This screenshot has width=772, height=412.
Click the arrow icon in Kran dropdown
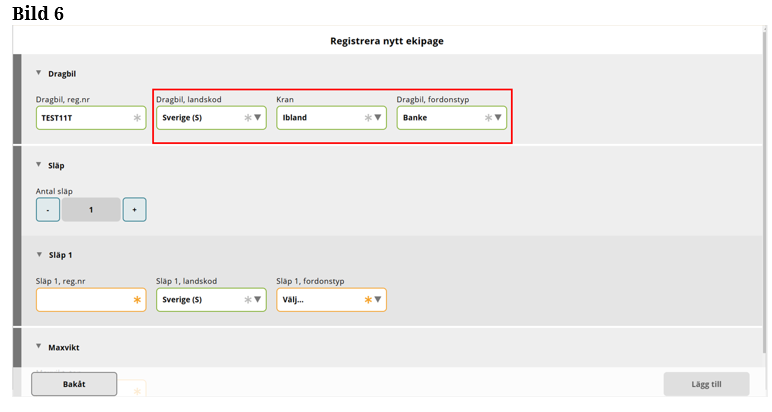378,117
